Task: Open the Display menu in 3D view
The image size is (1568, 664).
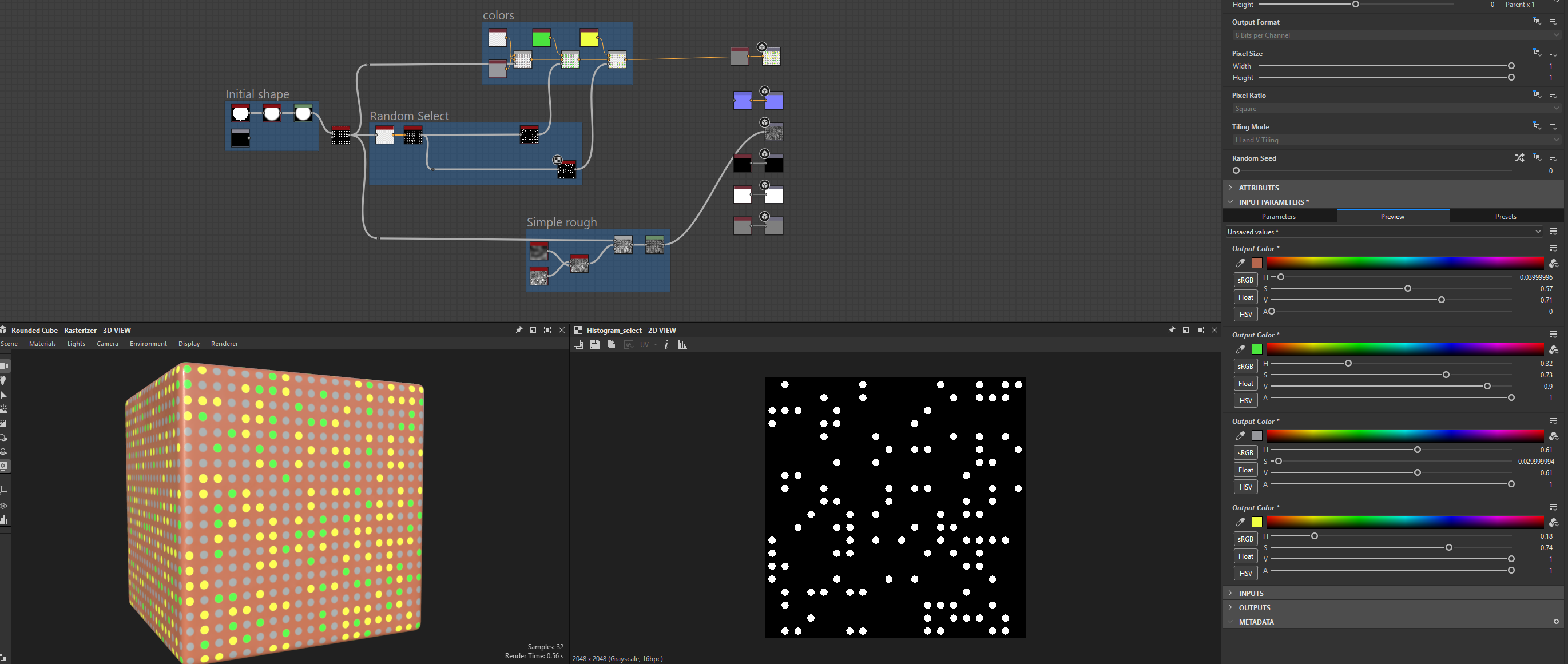Action: [189, 344]
